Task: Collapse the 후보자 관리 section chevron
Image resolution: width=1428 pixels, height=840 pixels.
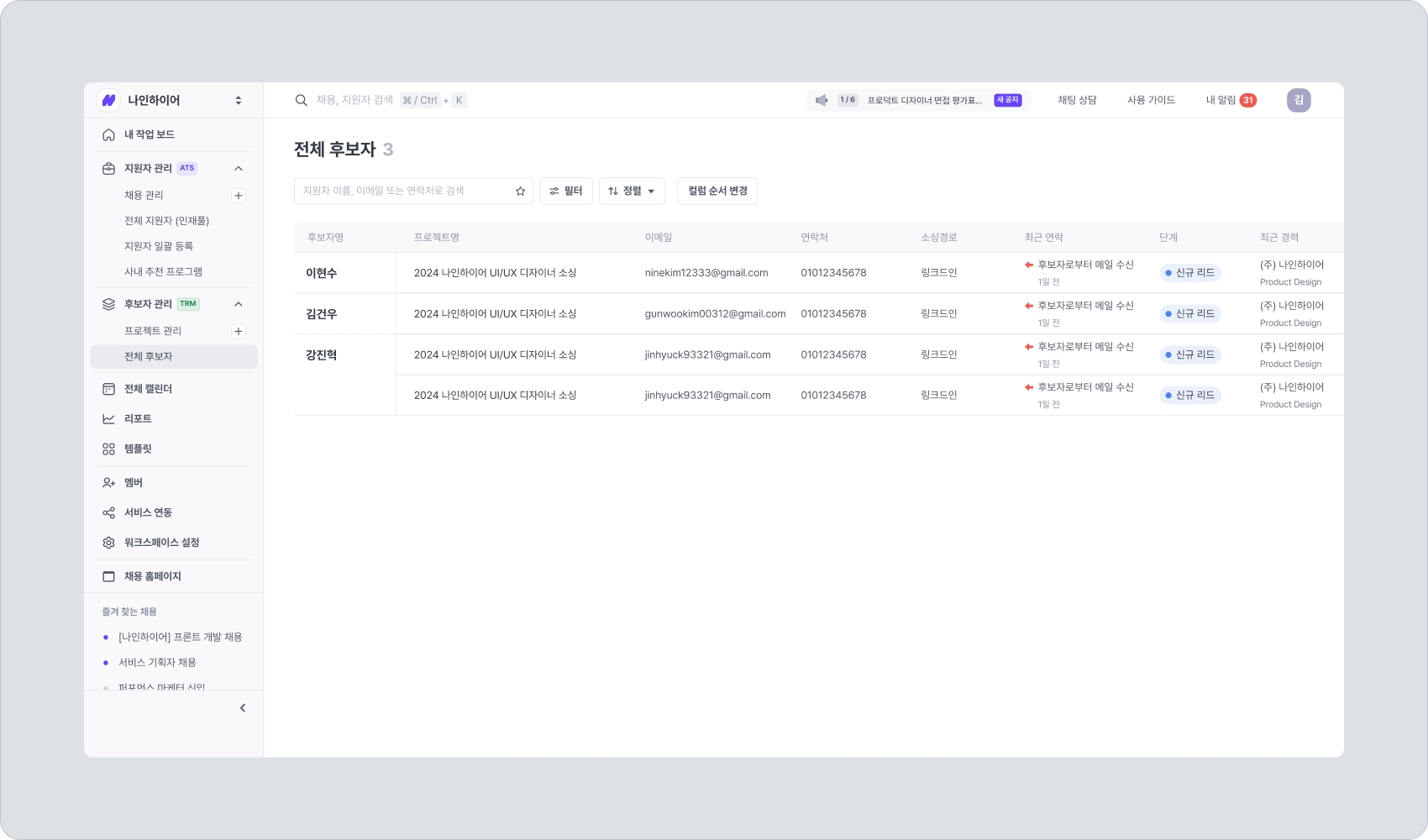Action: point(239,304)
